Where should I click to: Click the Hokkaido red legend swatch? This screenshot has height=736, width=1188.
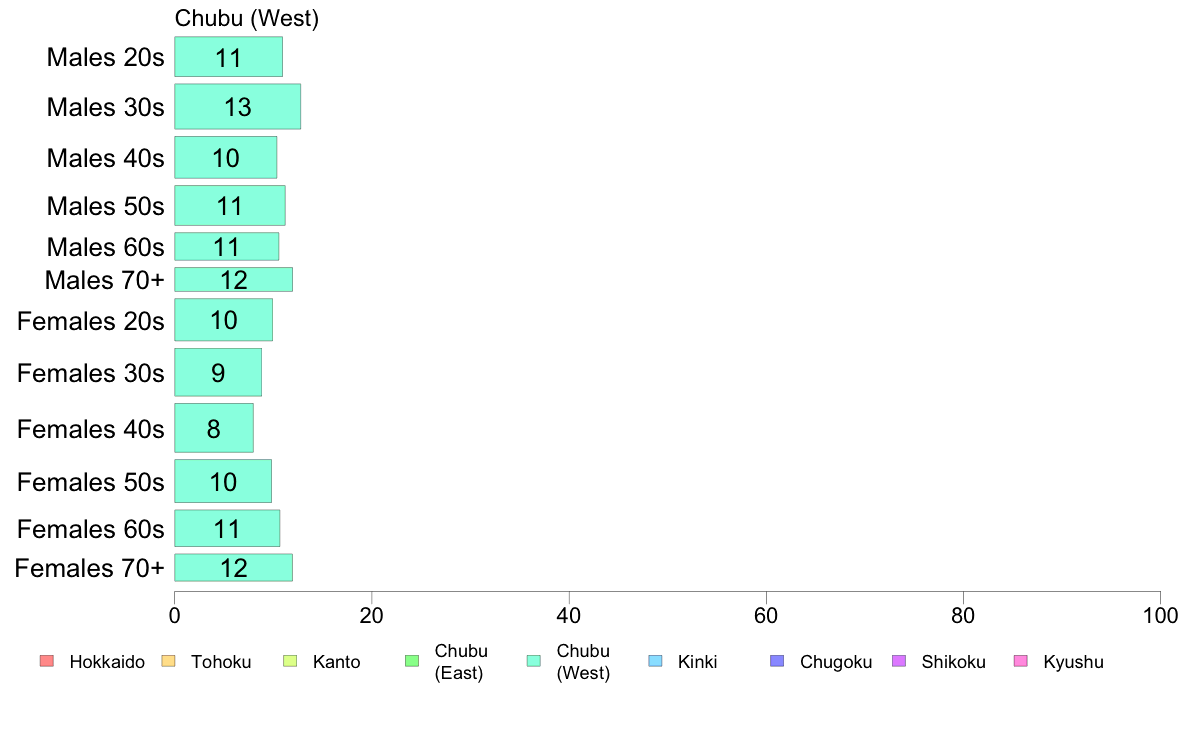click(47, 661)
